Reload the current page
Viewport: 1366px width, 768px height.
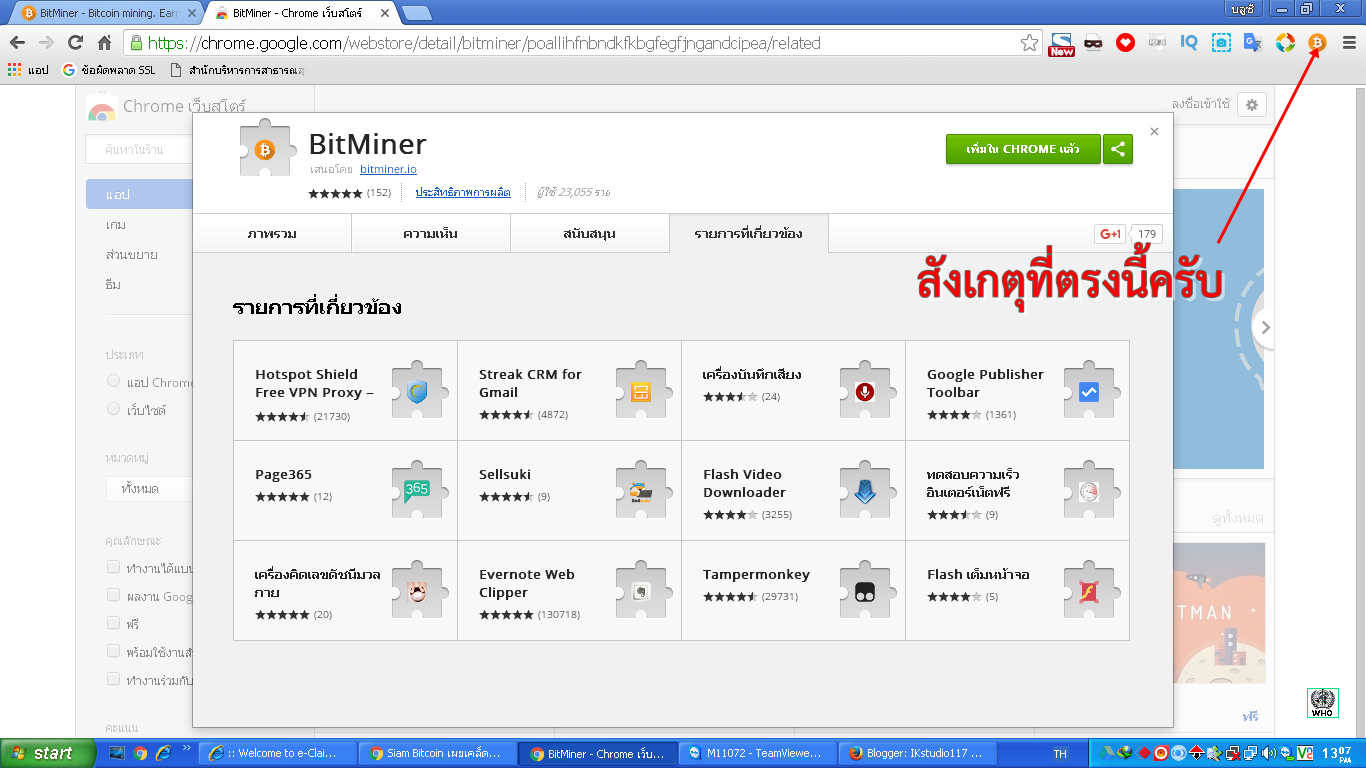point(75,43)
